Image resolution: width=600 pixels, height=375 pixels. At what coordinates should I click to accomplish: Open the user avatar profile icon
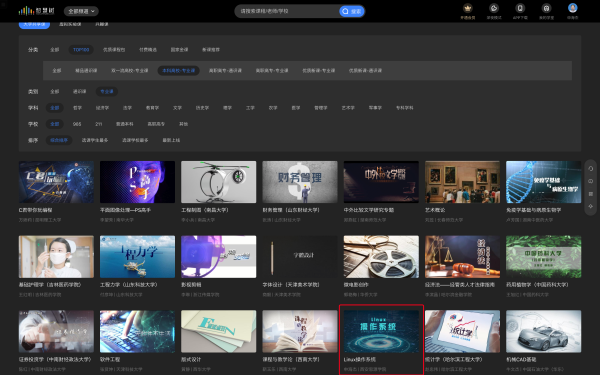click(x=572, y=8)
